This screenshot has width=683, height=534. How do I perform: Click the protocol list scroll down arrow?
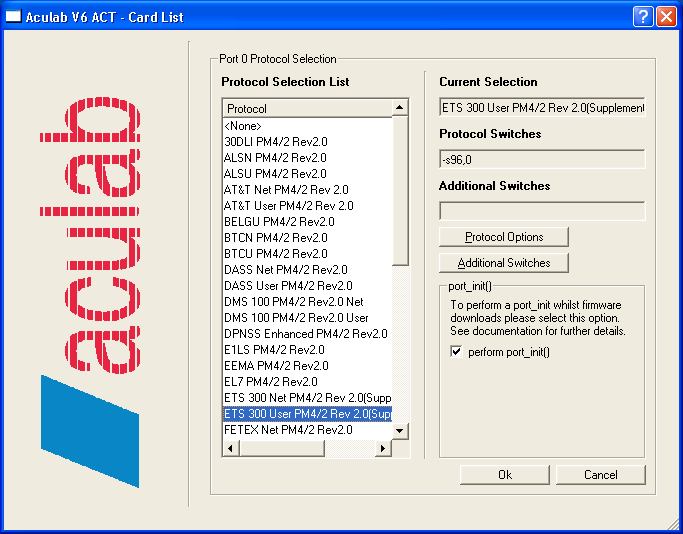tap(399, 431)
